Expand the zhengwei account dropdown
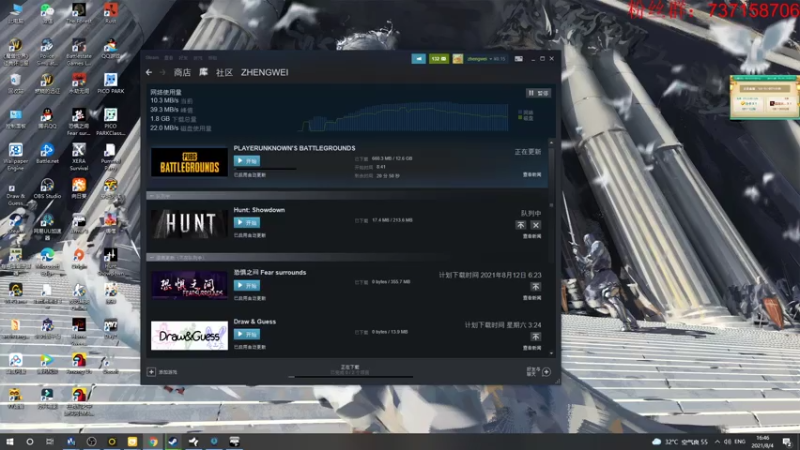 pos(486,59)
